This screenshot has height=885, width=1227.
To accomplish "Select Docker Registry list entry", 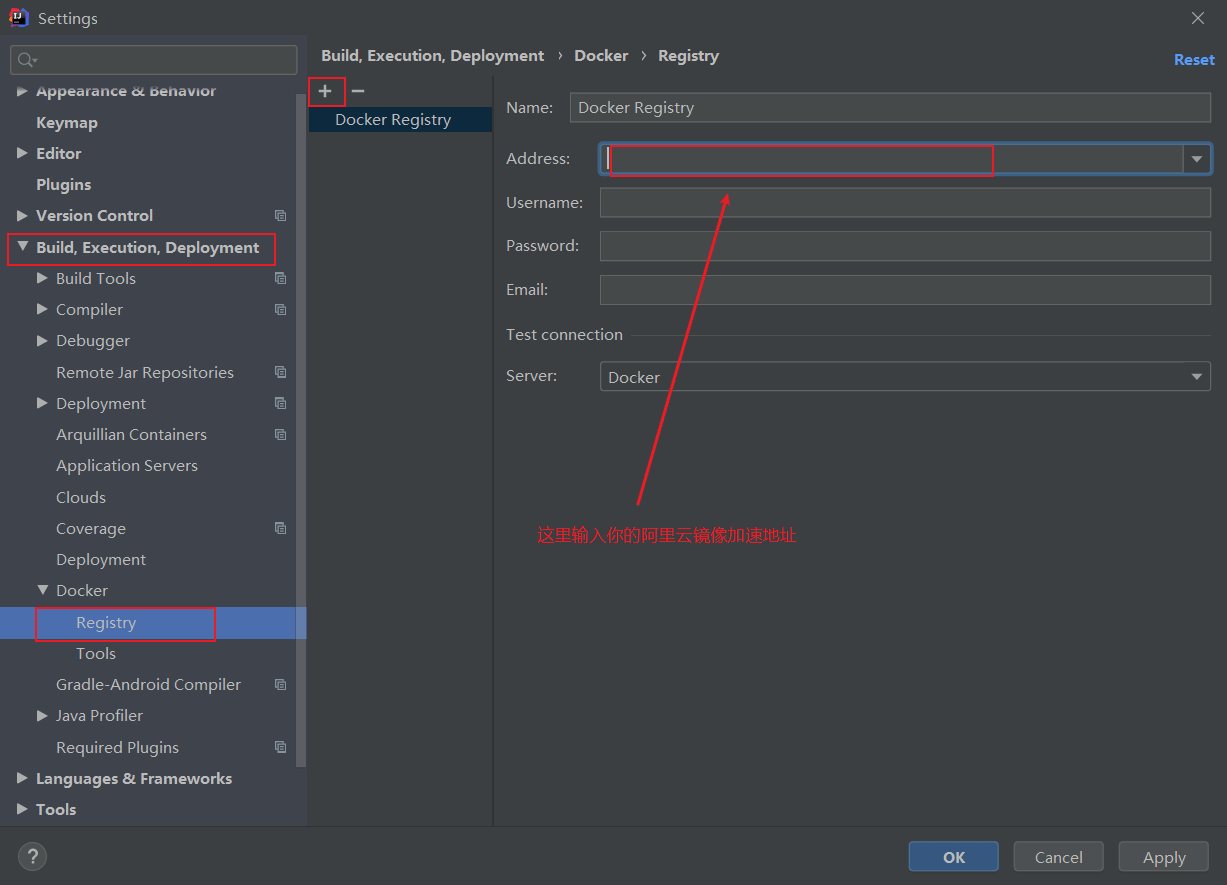I will pos(400,120).
